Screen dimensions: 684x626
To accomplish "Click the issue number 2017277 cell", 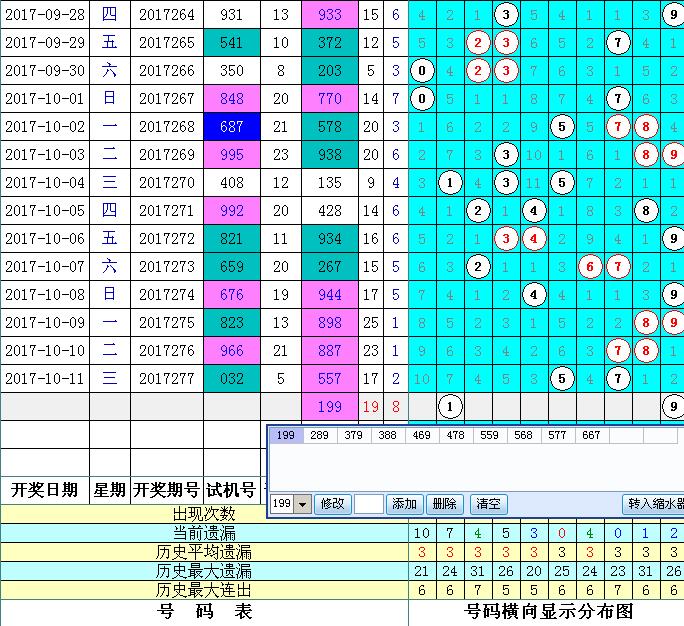I will pos(166,378).
